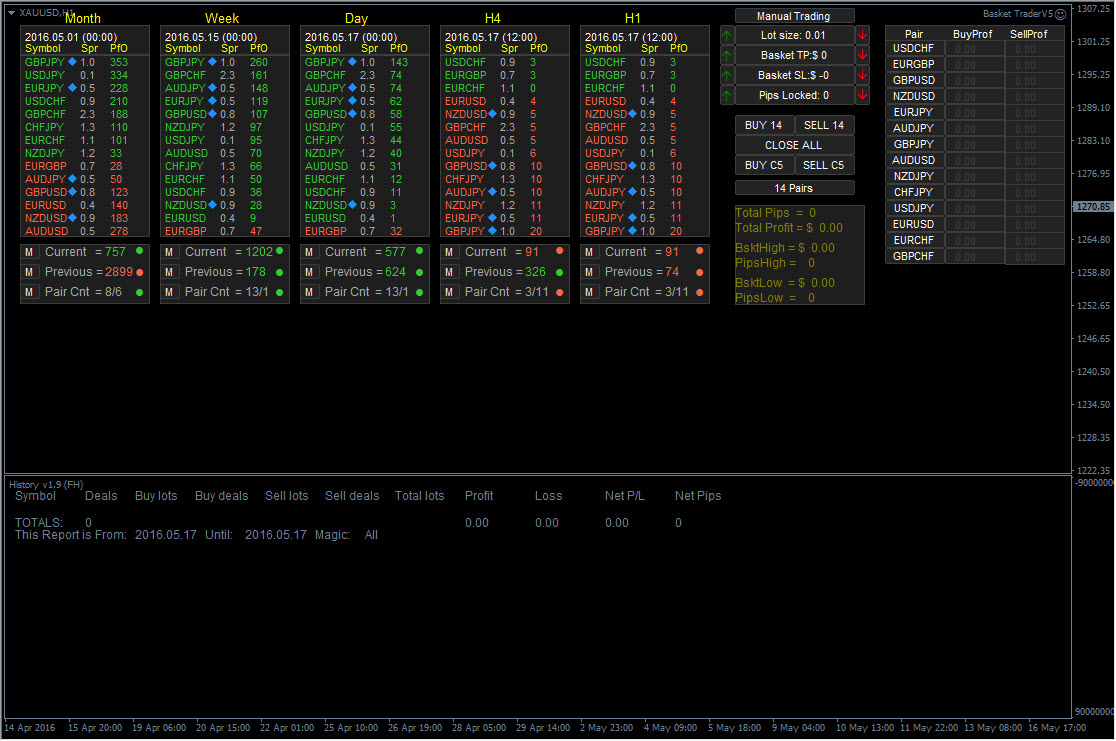Screen dimensions: 1116x741
Task: Click M button beside Month Current = 757
Action: pyautogui.click(x=29, y=252)
